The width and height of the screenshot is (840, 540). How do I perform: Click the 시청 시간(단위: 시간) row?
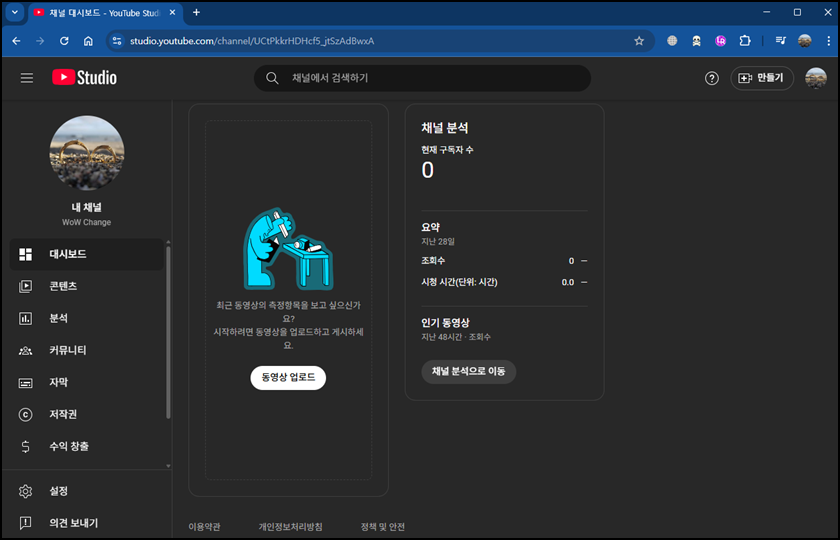coord(504,282)
